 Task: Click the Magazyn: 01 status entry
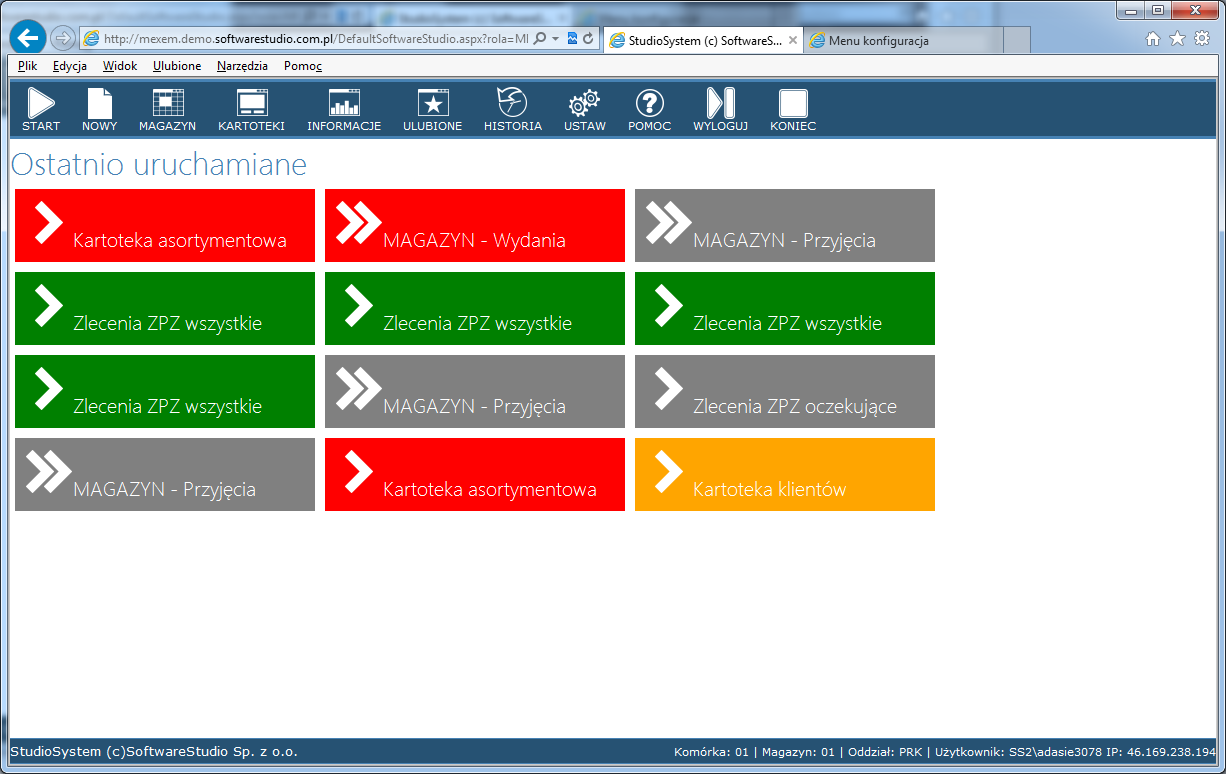[x=798, y=751]
